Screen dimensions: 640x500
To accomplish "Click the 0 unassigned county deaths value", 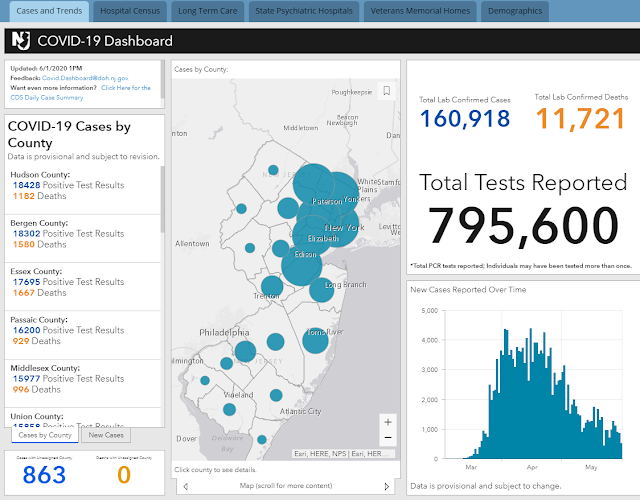I will pos(124,475).
